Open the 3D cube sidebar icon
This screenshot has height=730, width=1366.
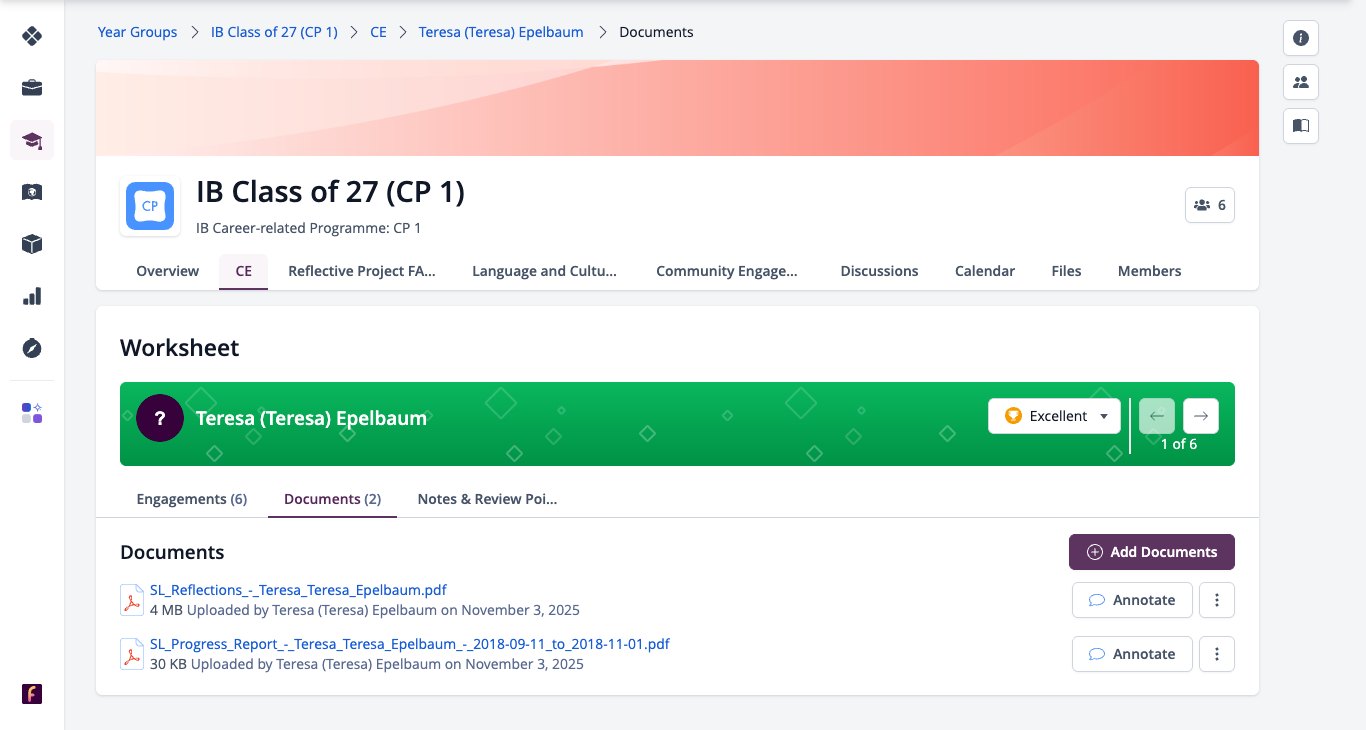coord(32,244)
